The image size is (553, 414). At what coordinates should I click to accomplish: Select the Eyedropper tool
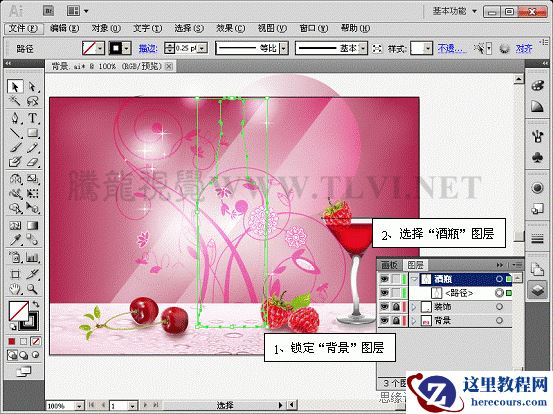pos(15,240)
